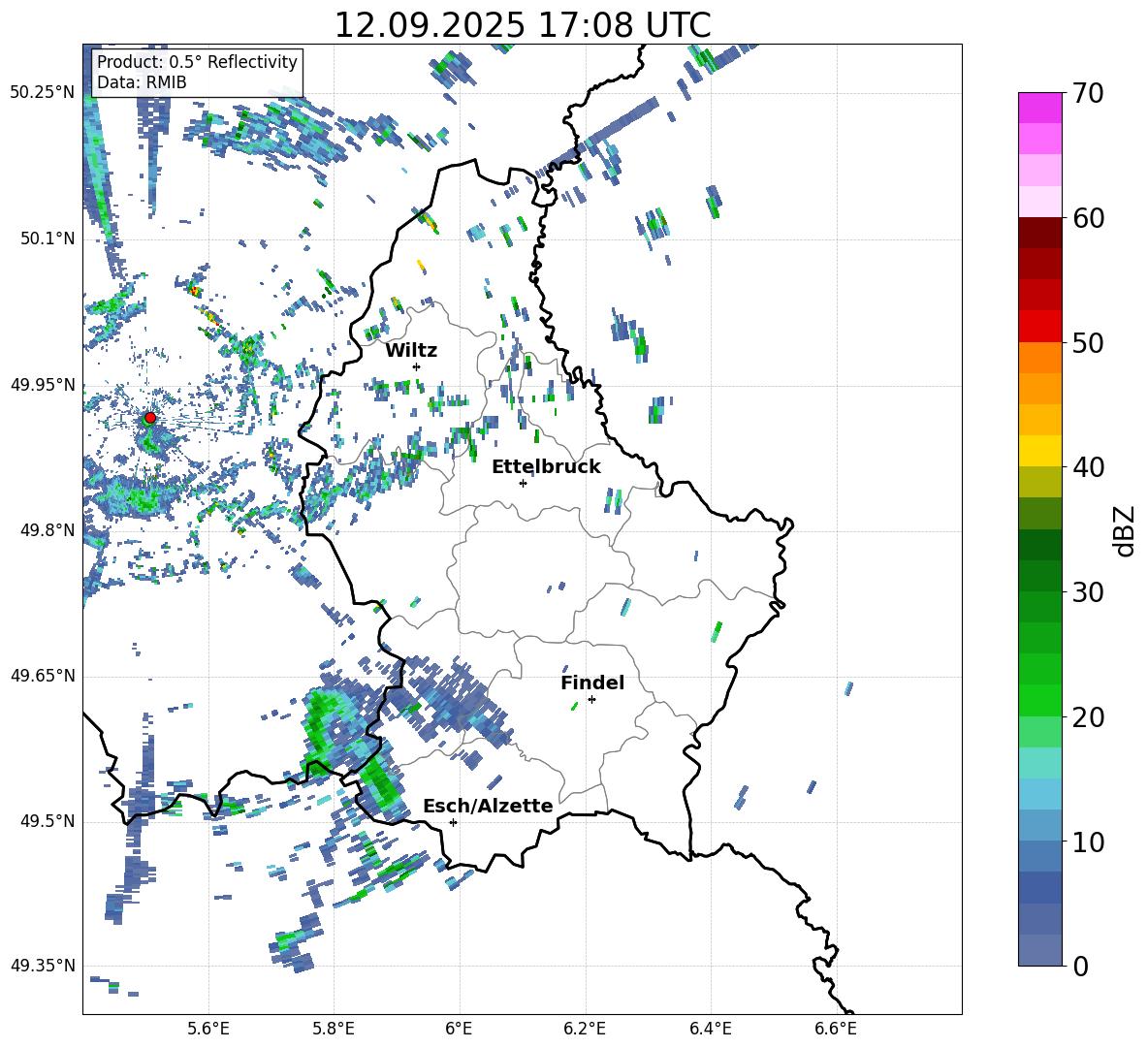Screen dimensions: 1148x1048
Task: Click the magenta top segment of the colorbar
Action: [x=1039, y=108]
